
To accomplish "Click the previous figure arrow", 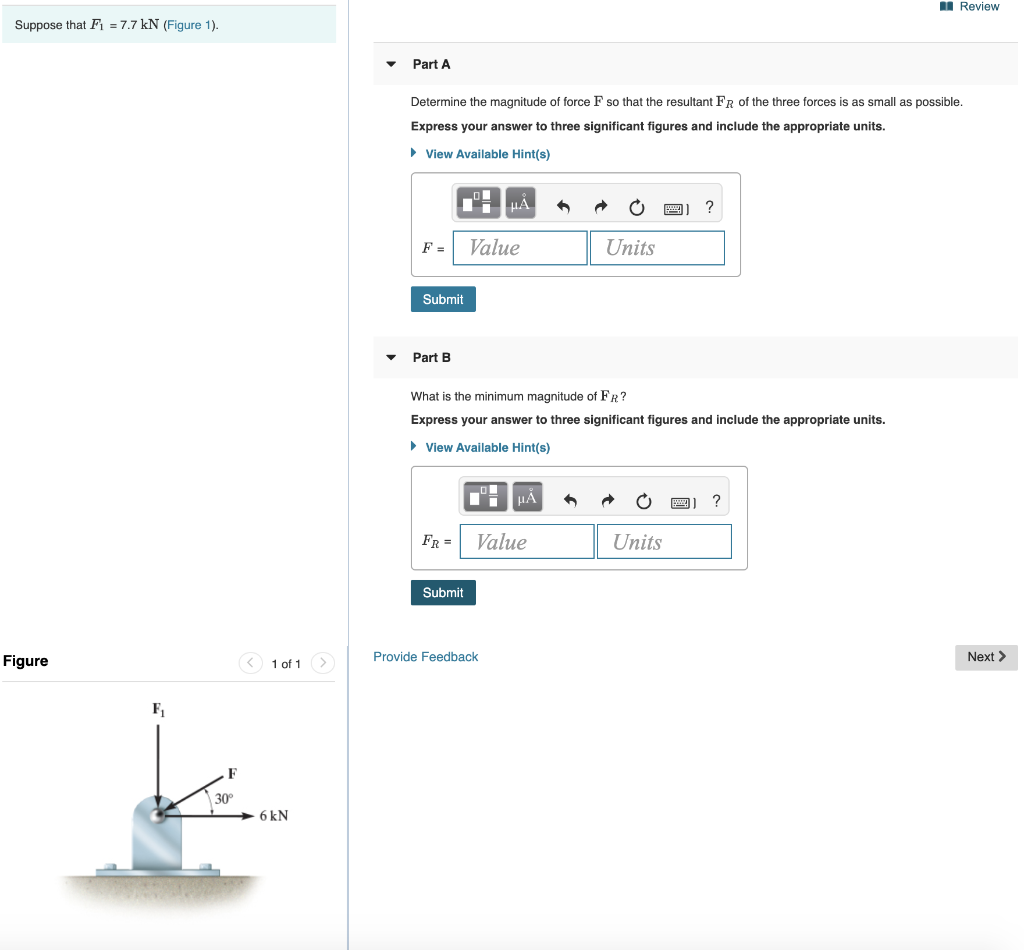I will (x=250, y=662).
